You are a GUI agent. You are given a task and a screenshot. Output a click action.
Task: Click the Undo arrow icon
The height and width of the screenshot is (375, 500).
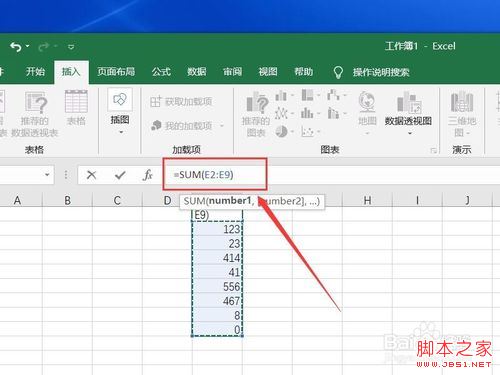pos(15,47)
